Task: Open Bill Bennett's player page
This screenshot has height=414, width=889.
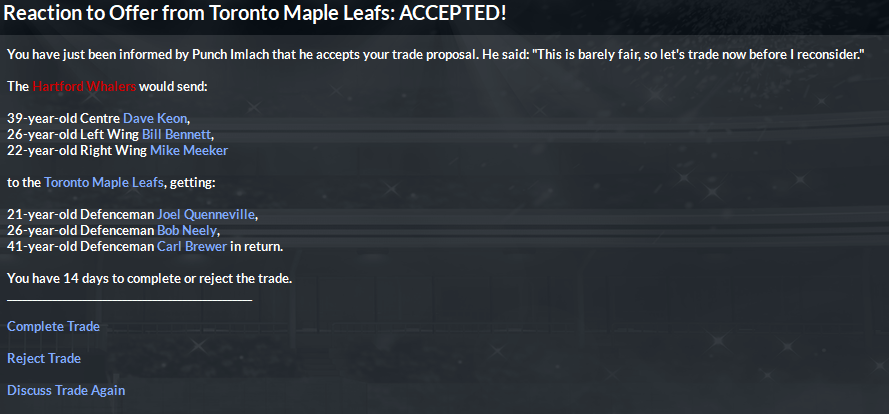Action: [176, 135]
